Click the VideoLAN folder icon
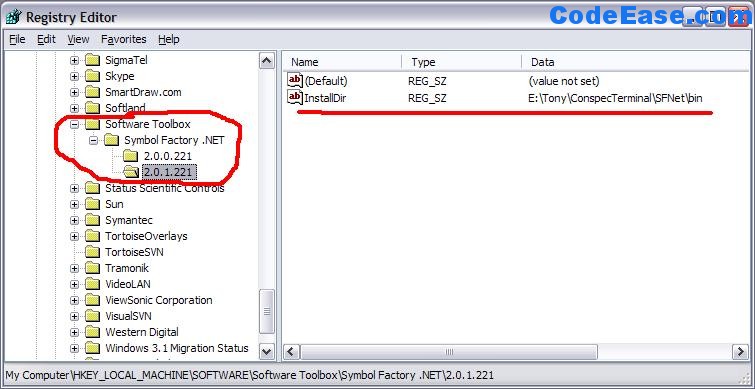Image resolution: width=755 pixels, height=389 pixels. [92, 284]
